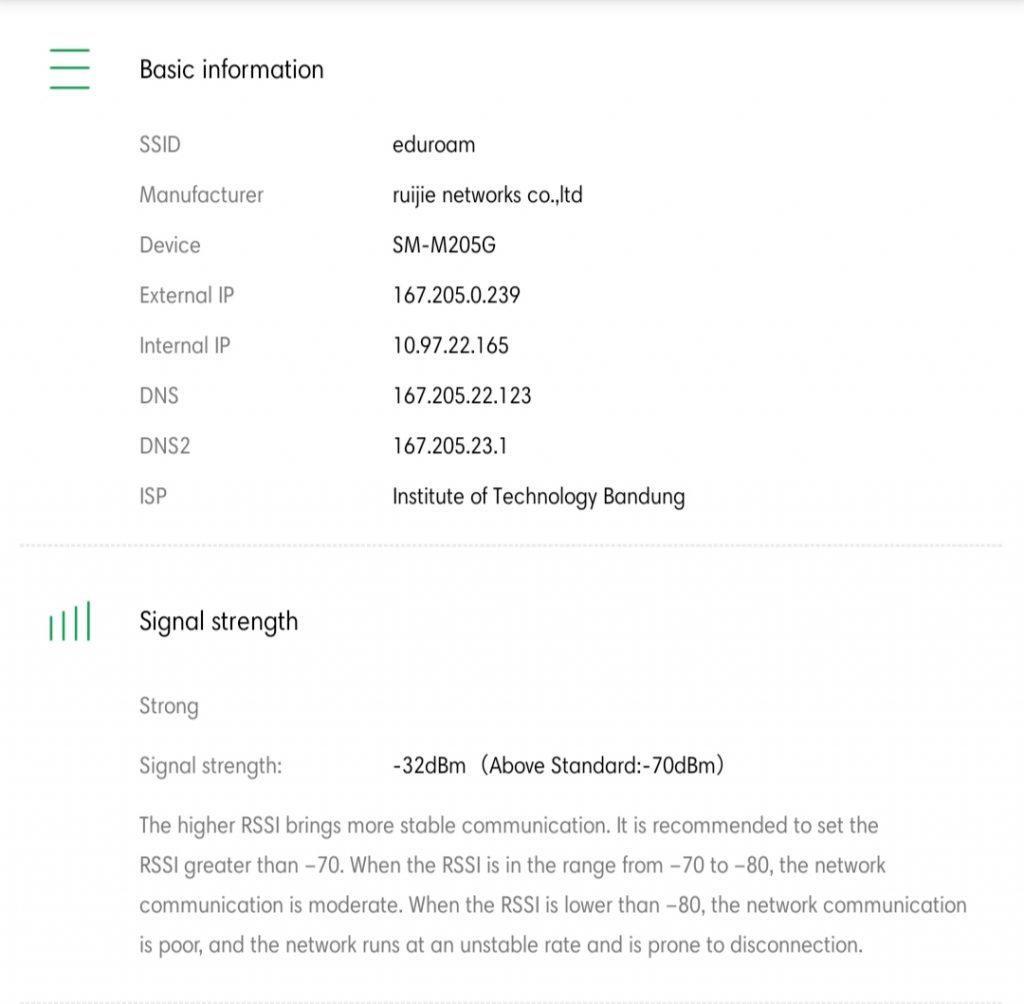The image size is (1024, 1004).
Task: Click the Basic information list icon
Action: click(69, 69)
